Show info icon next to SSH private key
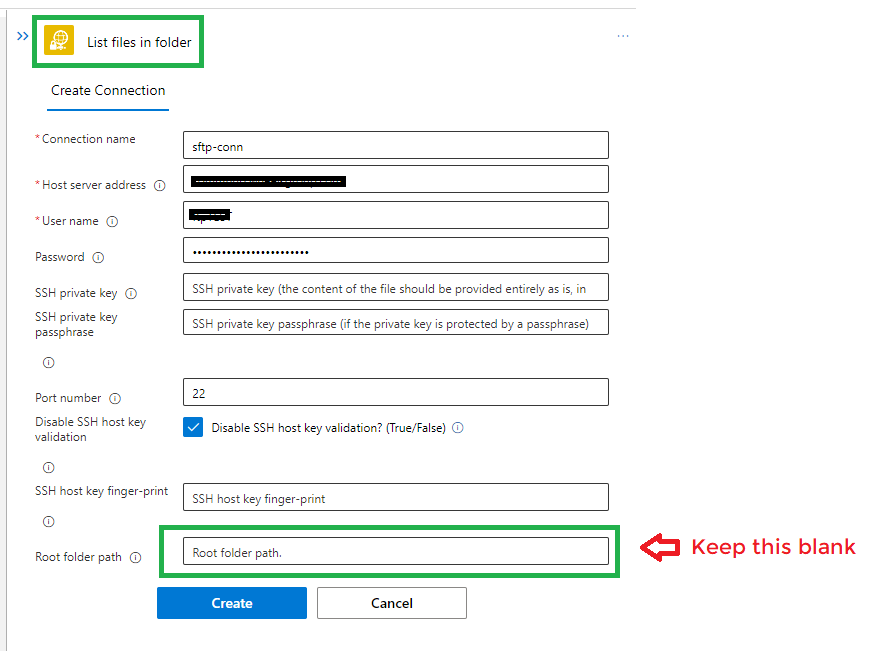Viewport: 873px width, 651px height. coord(131,293)
